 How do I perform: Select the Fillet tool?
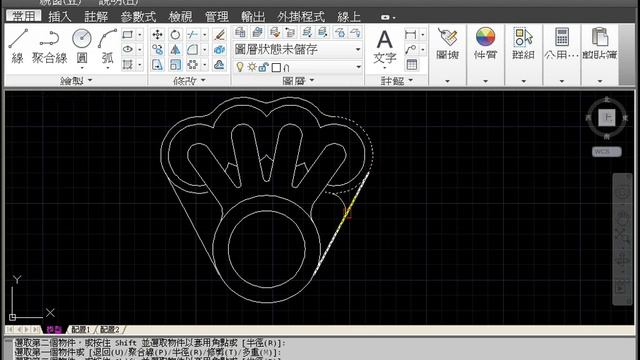[192, 50]
